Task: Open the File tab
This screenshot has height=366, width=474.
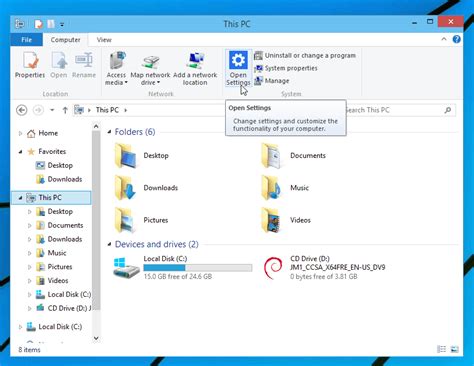Action: click(26, 40)
